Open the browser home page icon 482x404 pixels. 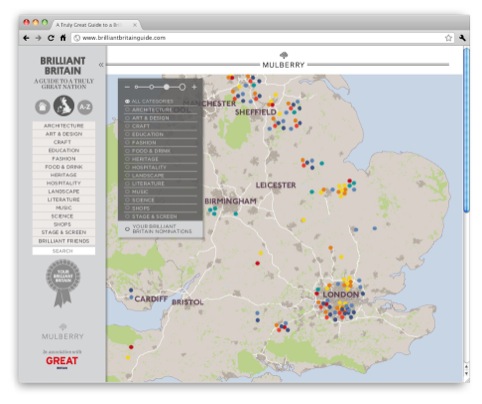[x=63, y=38]
